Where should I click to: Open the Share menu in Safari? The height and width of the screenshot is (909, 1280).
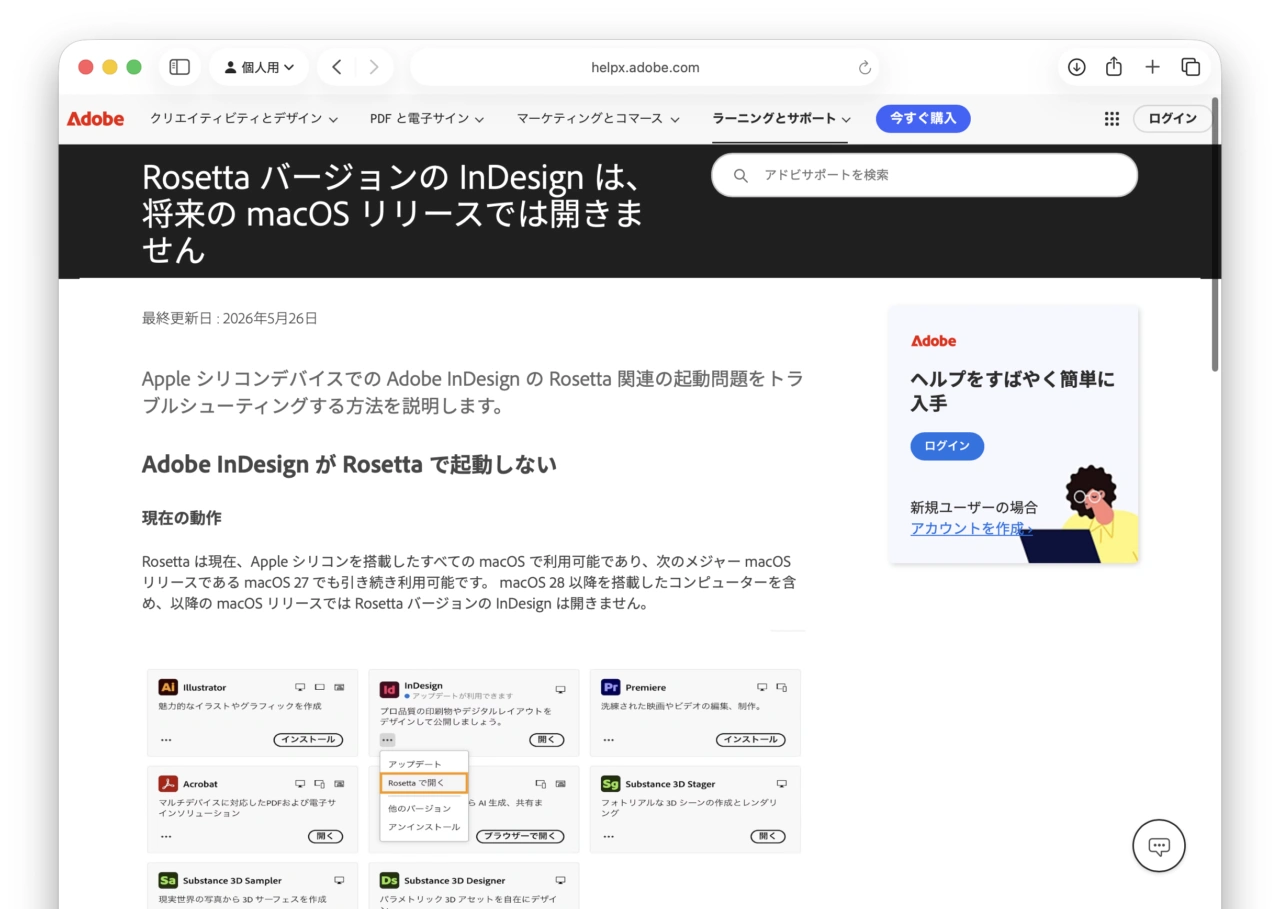[x=1114, y=66]
